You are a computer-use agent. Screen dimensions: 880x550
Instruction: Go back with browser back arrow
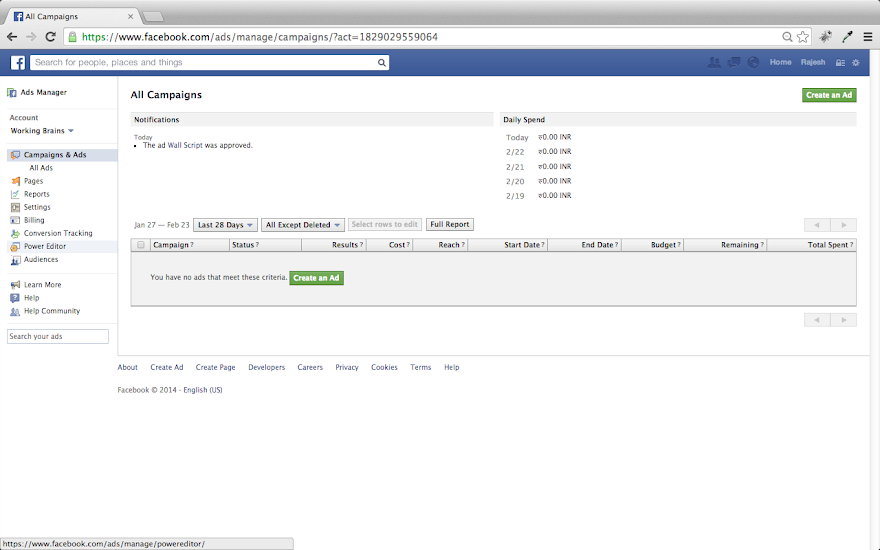[12, 37]
